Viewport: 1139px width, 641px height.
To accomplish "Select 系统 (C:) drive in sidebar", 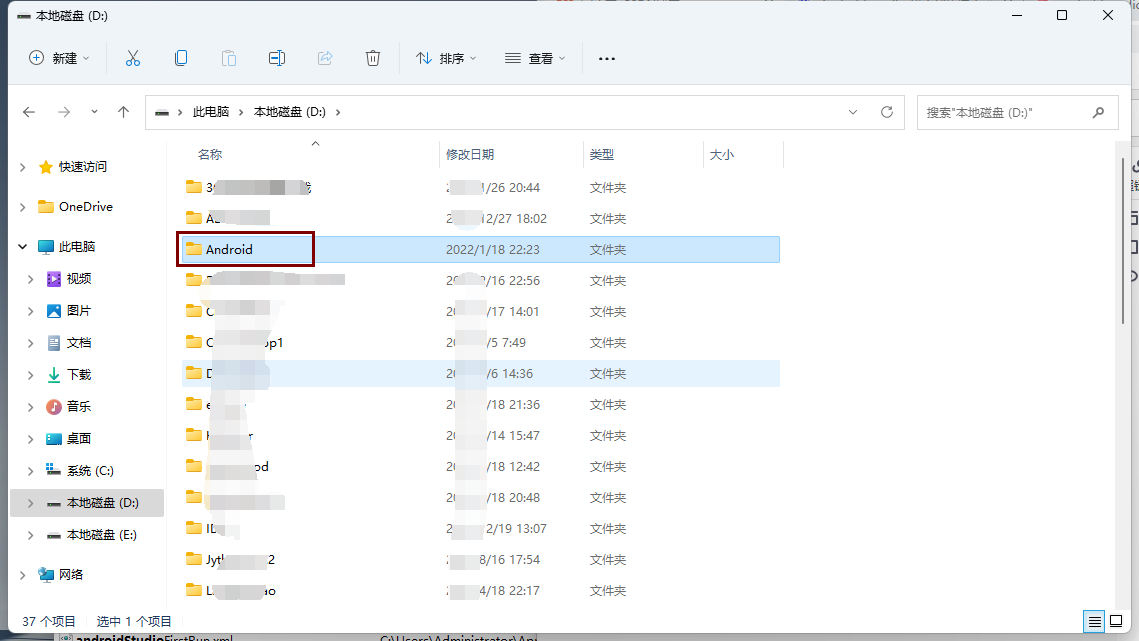I will point(91,471).
